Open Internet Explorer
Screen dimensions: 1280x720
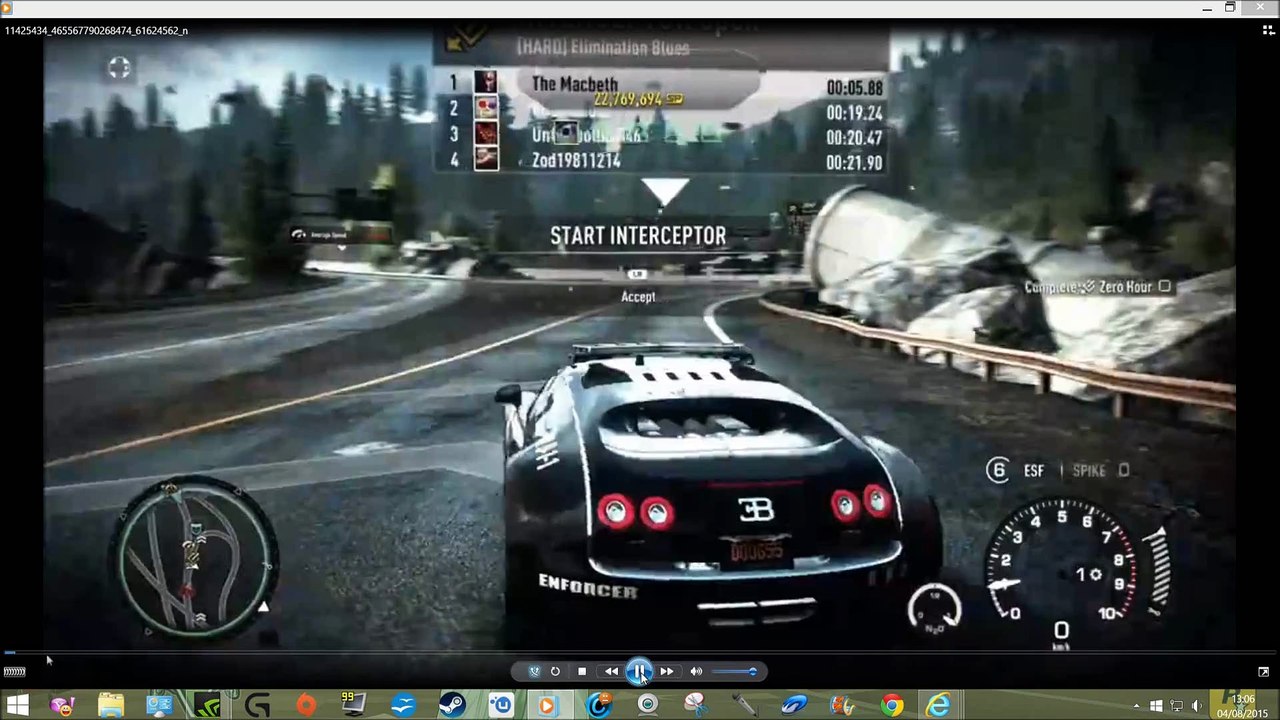point(939,707)
